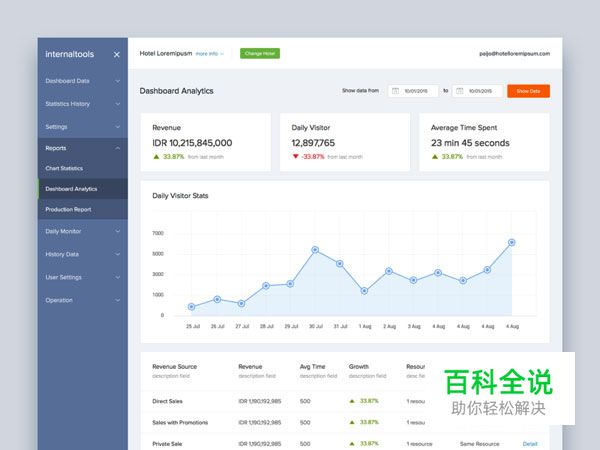Select the 31 Jul chart data point
The width and height of the screenshot is (600, 450).
tap(340, 264)
